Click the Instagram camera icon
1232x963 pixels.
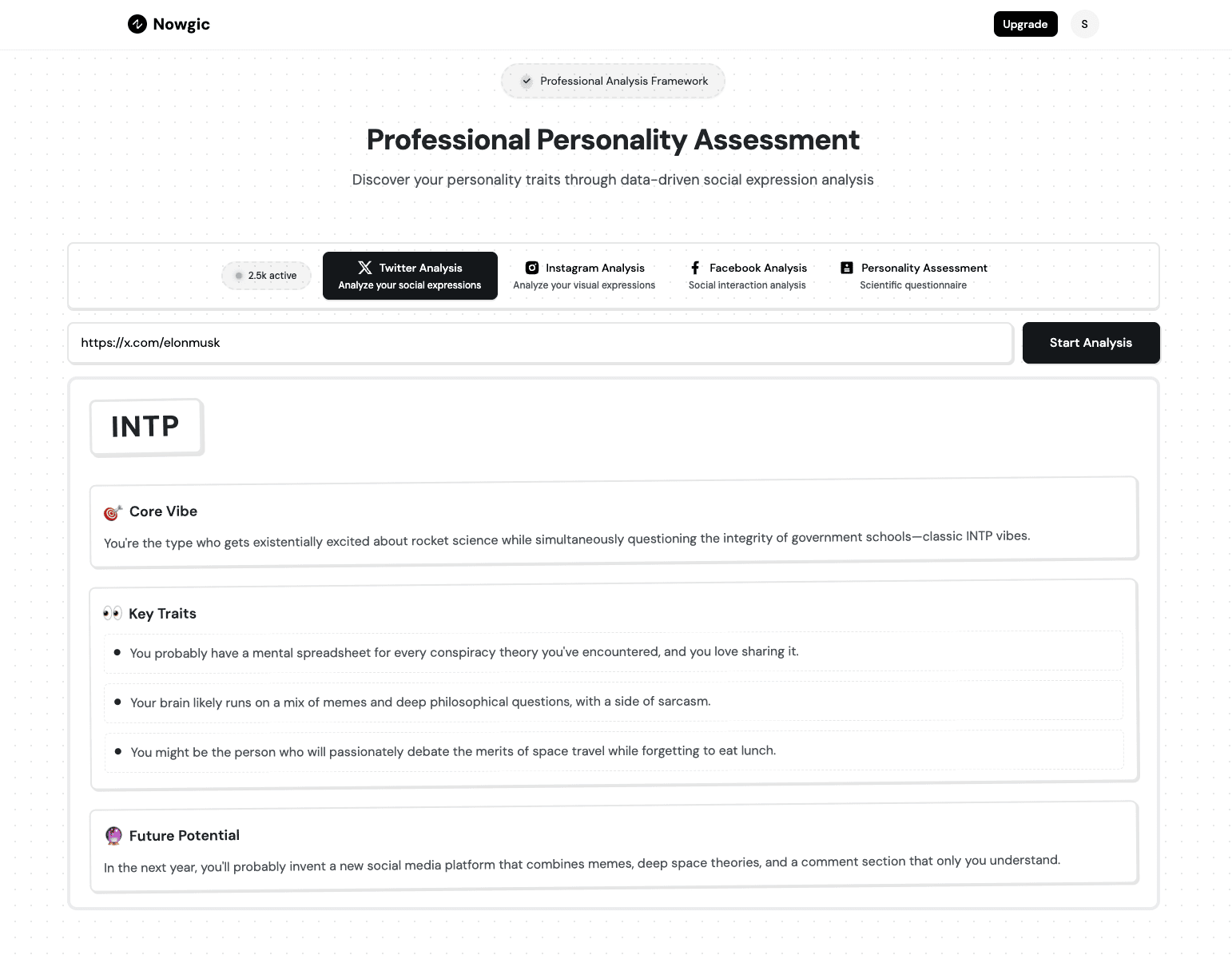[532, 268]
